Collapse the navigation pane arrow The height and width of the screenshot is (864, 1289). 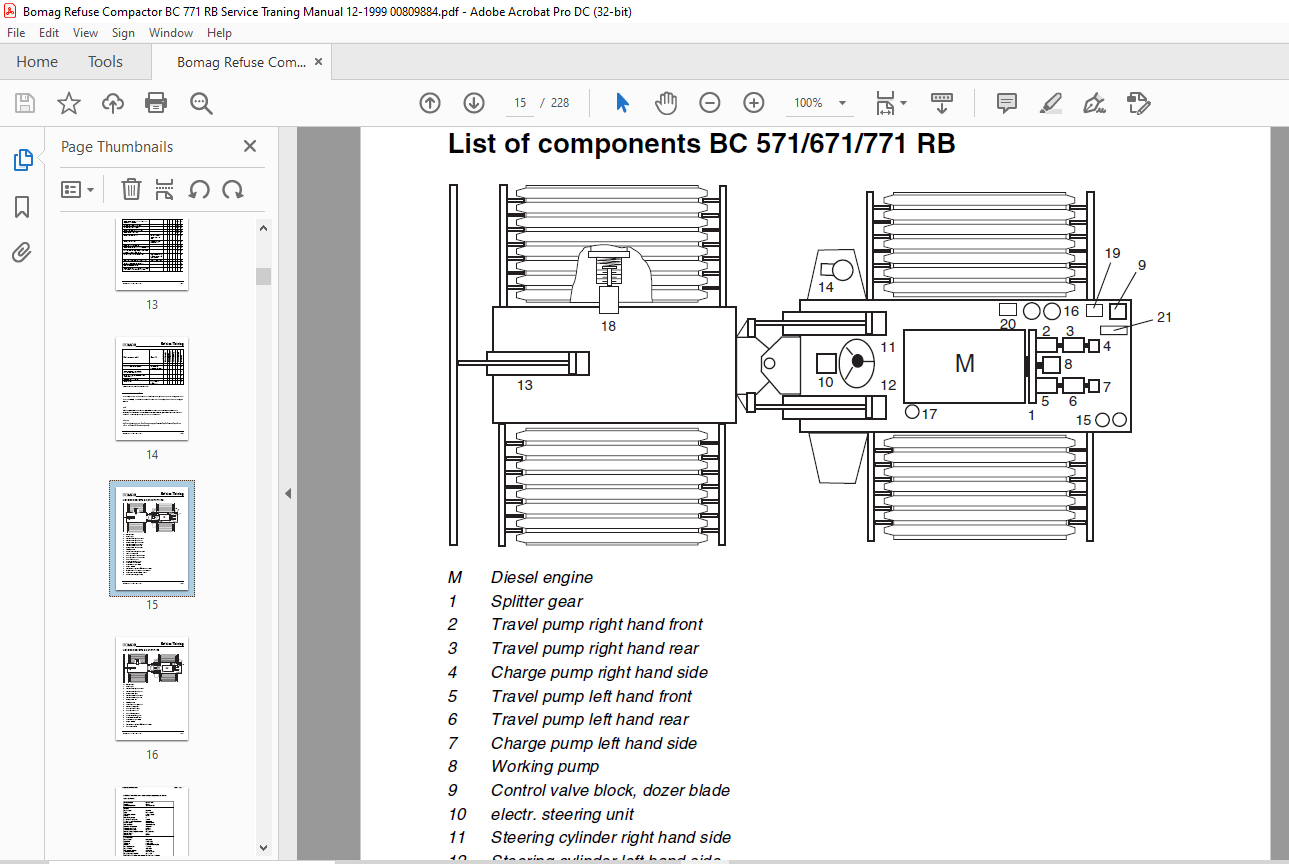click(x=288, y=493)
